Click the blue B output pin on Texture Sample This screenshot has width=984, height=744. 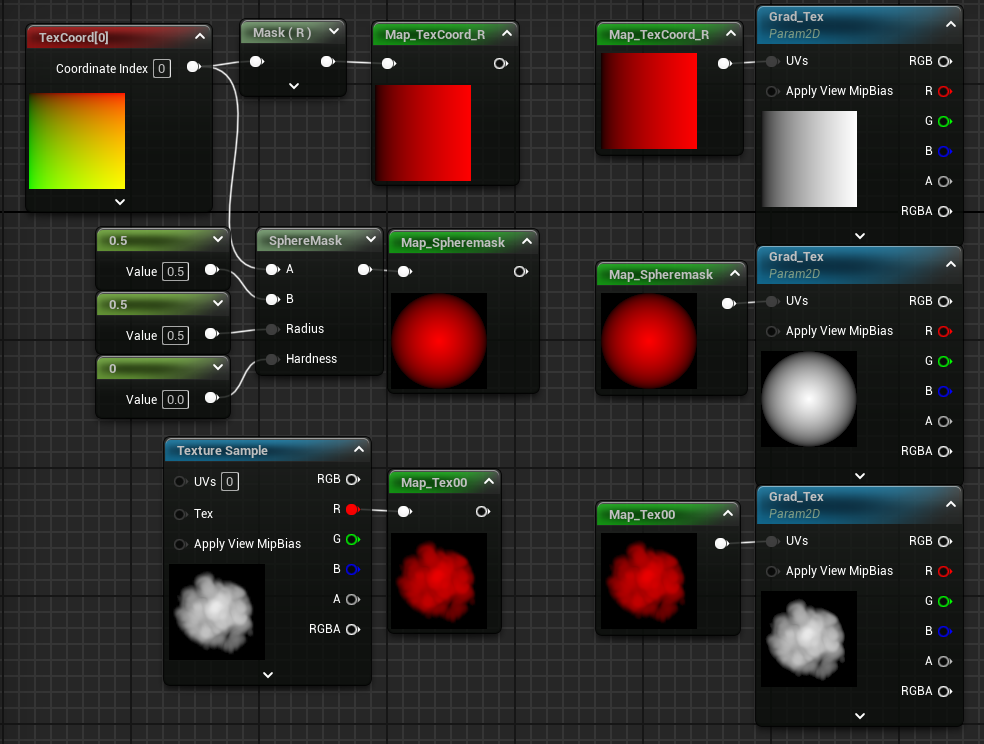pos(351,569)
